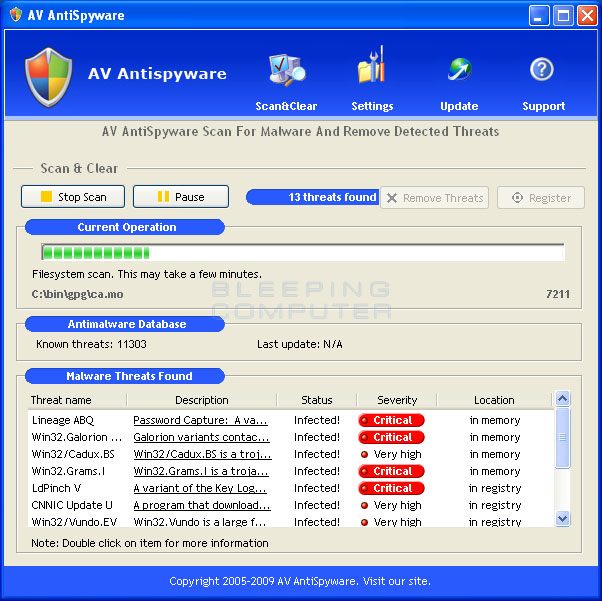Click the Remove Threats button
The height and width of the screenshot is (601, 602).
(x=435, y=198)
